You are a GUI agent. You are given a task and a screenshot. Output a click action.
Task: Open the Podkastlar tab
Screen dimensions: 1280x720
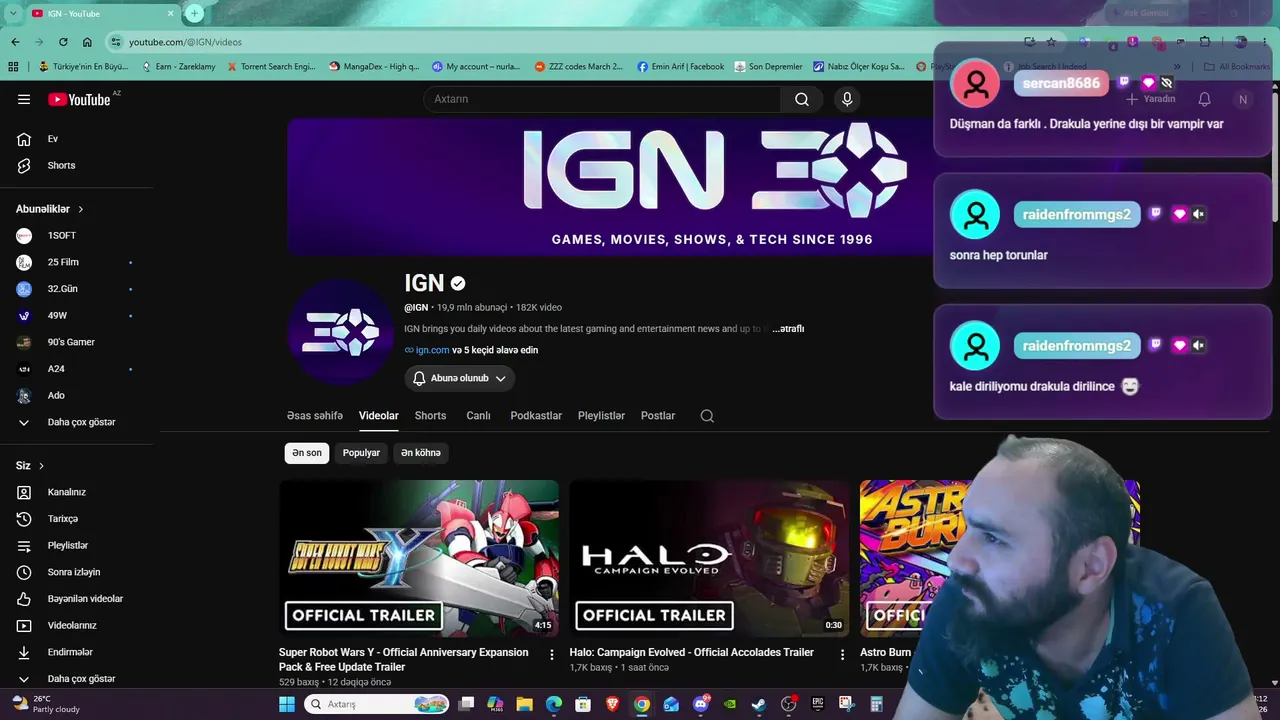536,416
